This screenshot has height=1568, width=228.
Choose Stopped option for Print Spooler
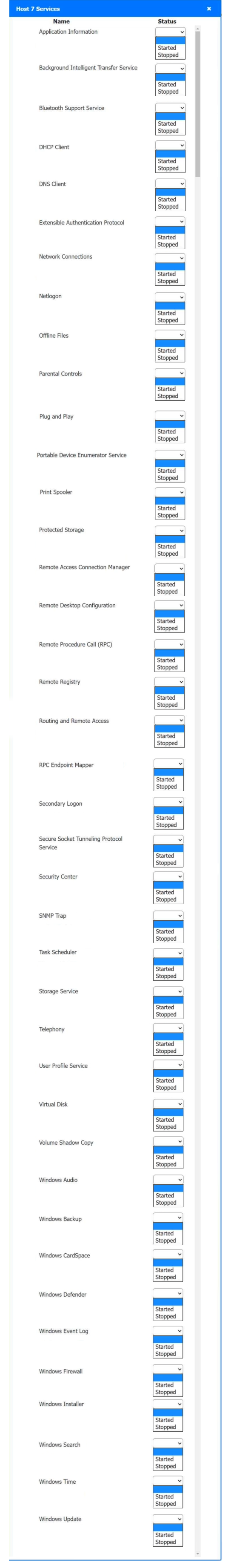[170, 516]
